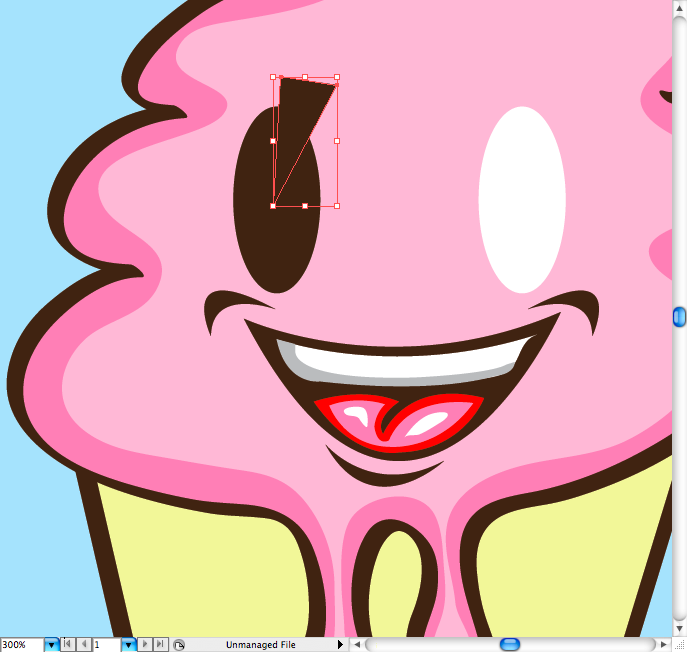Select the white oval right eye
This screenshot has height=652, width=687.
(522, 200)
